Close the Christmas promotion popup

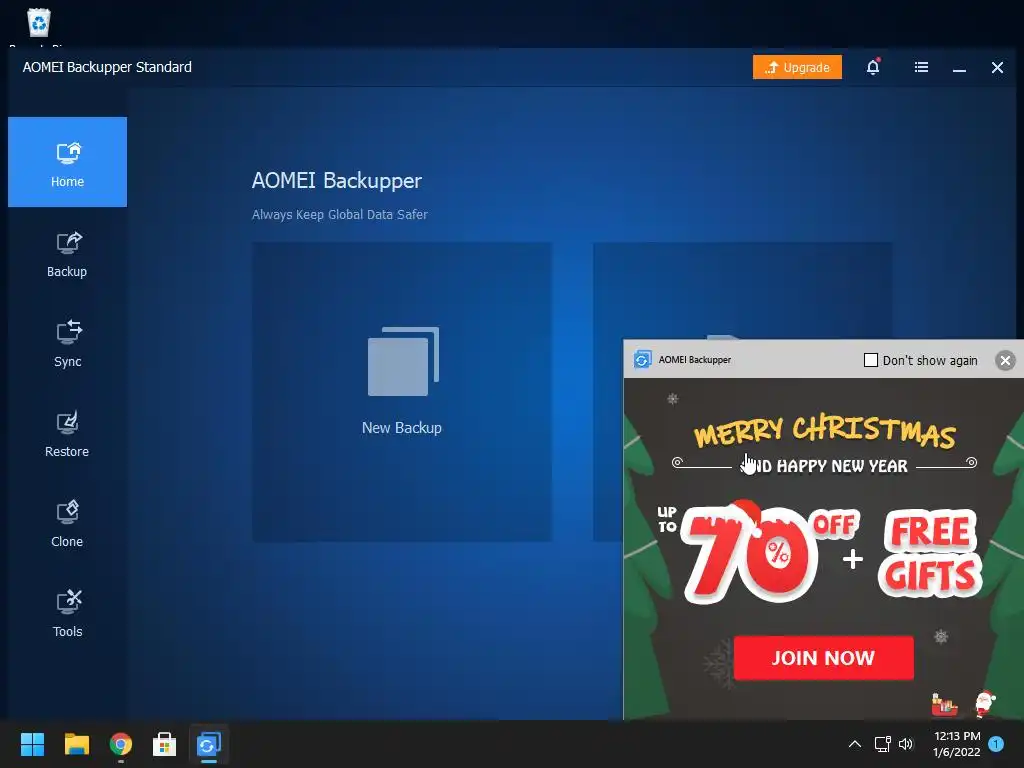[x=1005, y=360]
